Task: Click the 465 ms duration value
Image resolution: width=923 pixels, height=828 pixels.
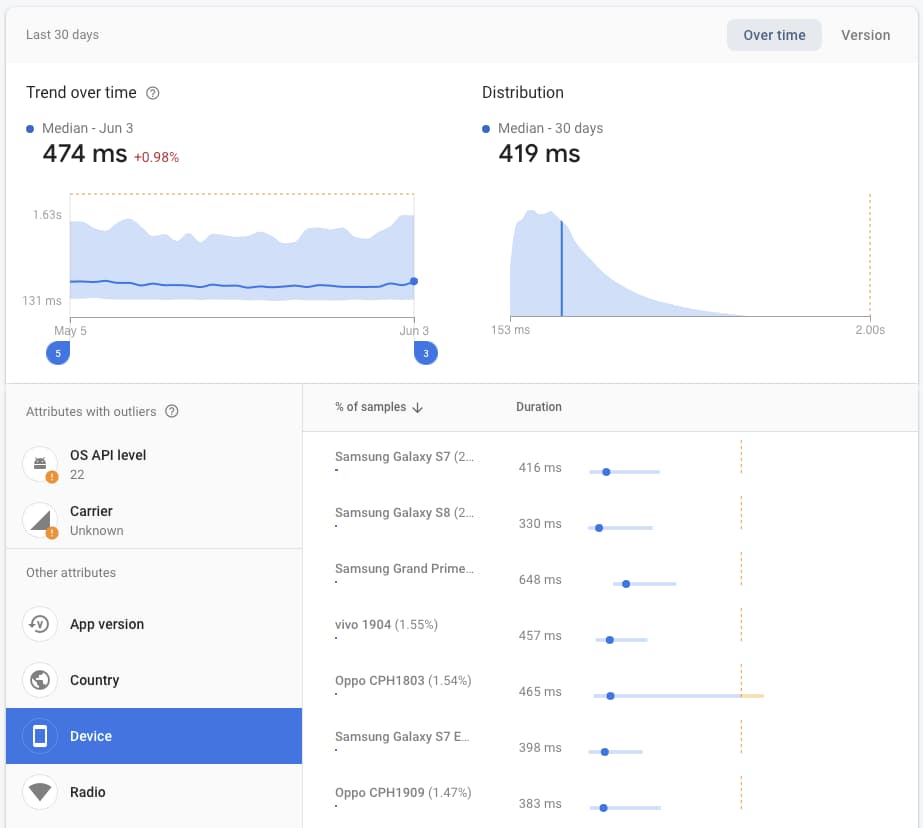Action: pos(540,691)
